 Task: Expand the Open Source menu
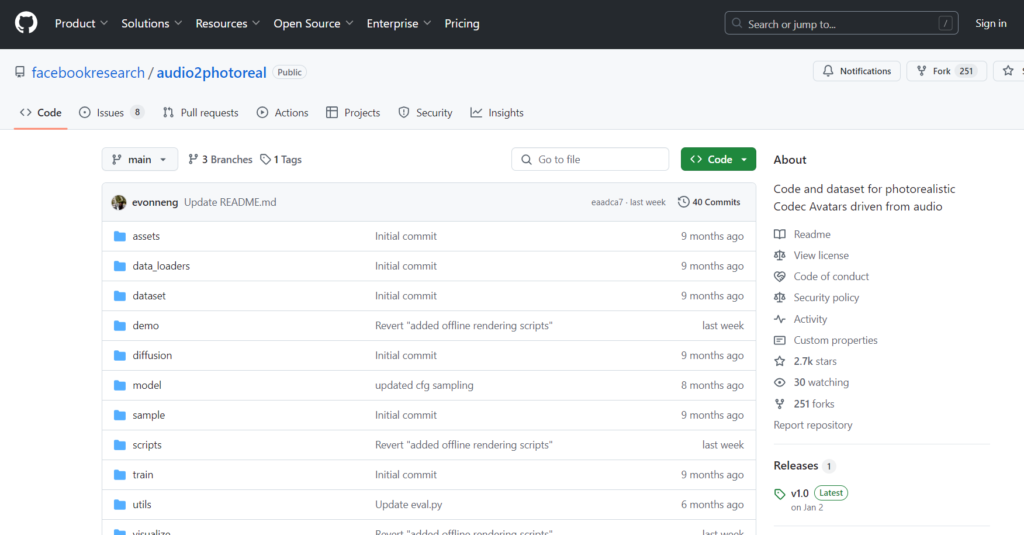(313, 24)
